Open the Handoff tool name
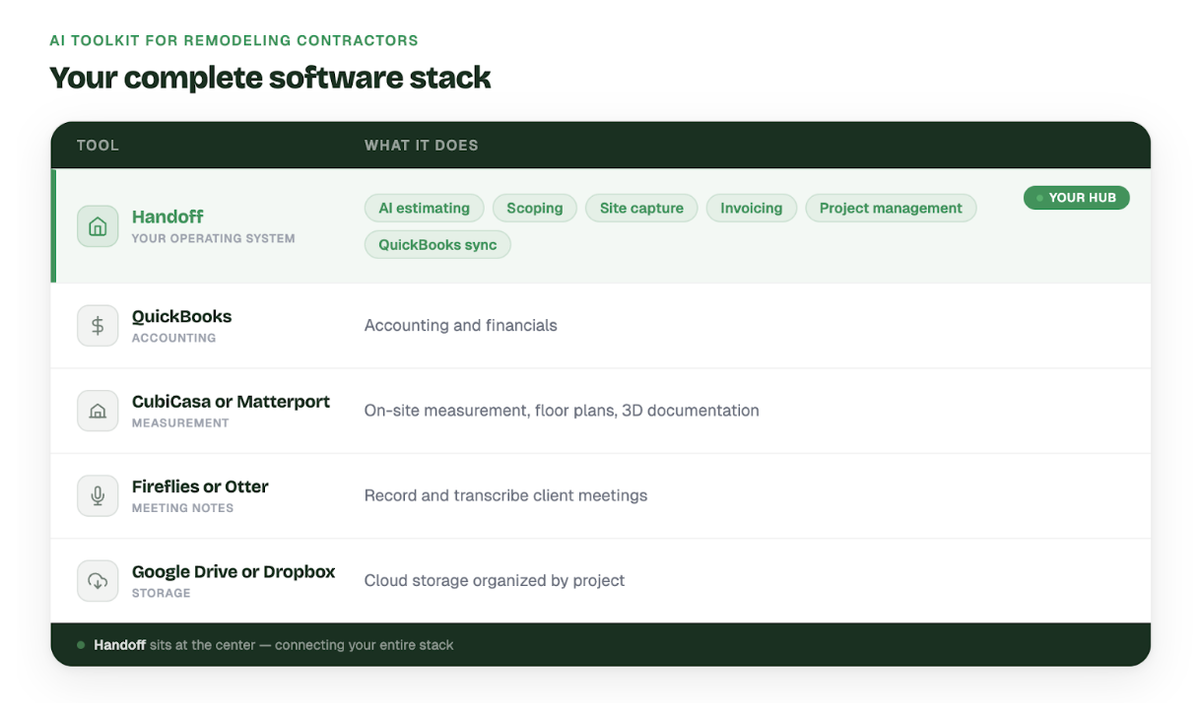 click(x=168, y=217)
